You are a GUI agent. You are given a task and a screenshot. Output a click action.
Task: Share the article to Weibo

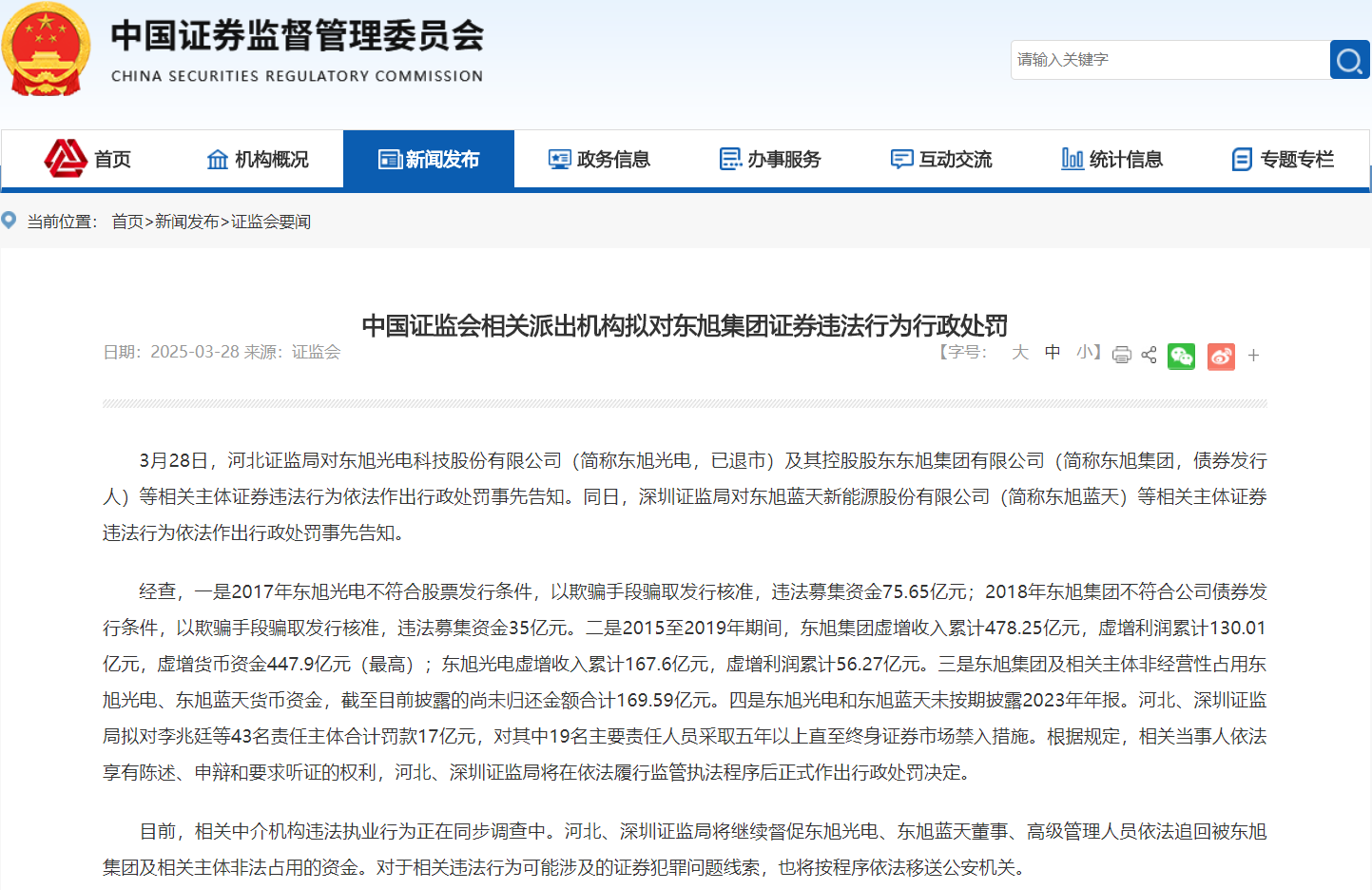click(1221, 356)
